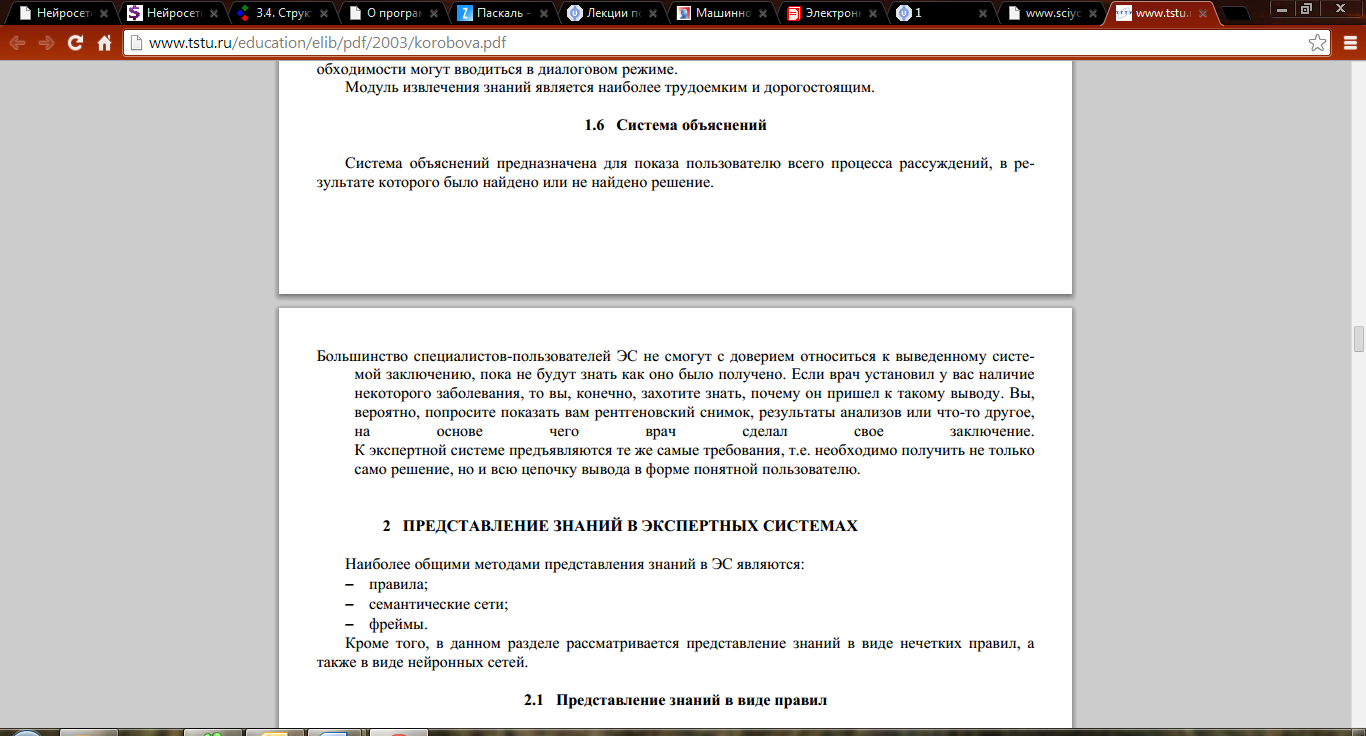Open the browser home page
This screenshot has height=736, width=1366.
pyautogui.click(x=104, y=43)
